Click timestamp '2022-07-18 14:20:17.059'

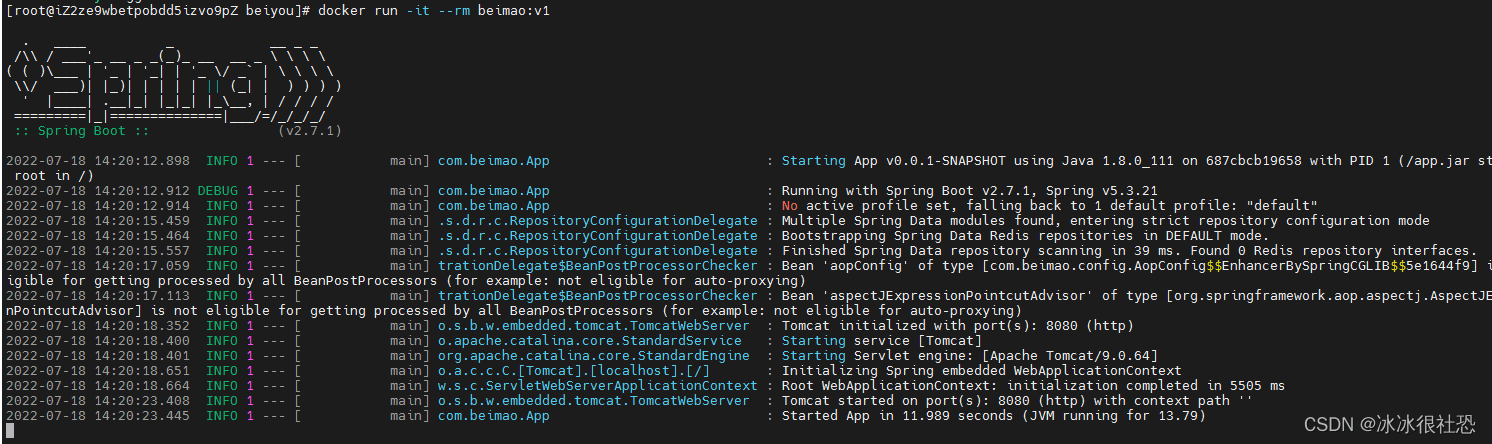97,266
